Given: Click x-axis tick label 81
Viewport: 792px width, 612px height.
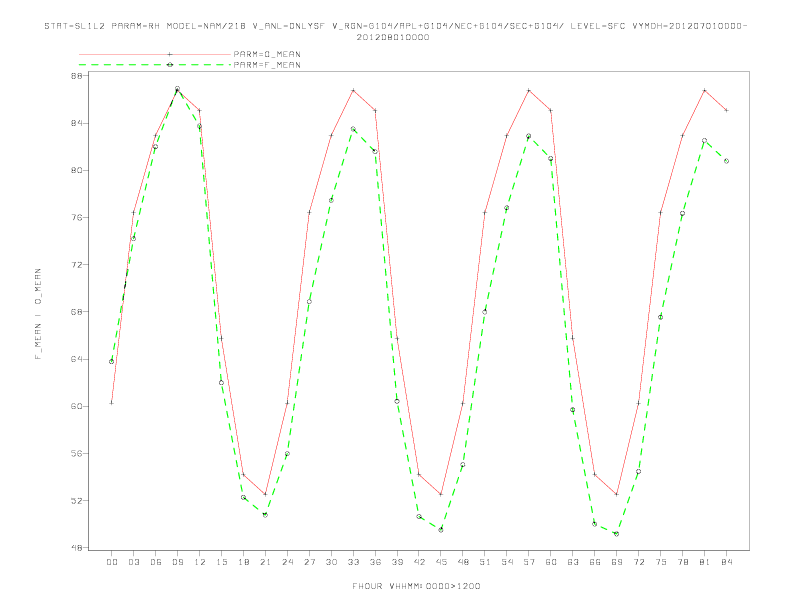Looking at the screenshot, I should (x=705, y=562).
